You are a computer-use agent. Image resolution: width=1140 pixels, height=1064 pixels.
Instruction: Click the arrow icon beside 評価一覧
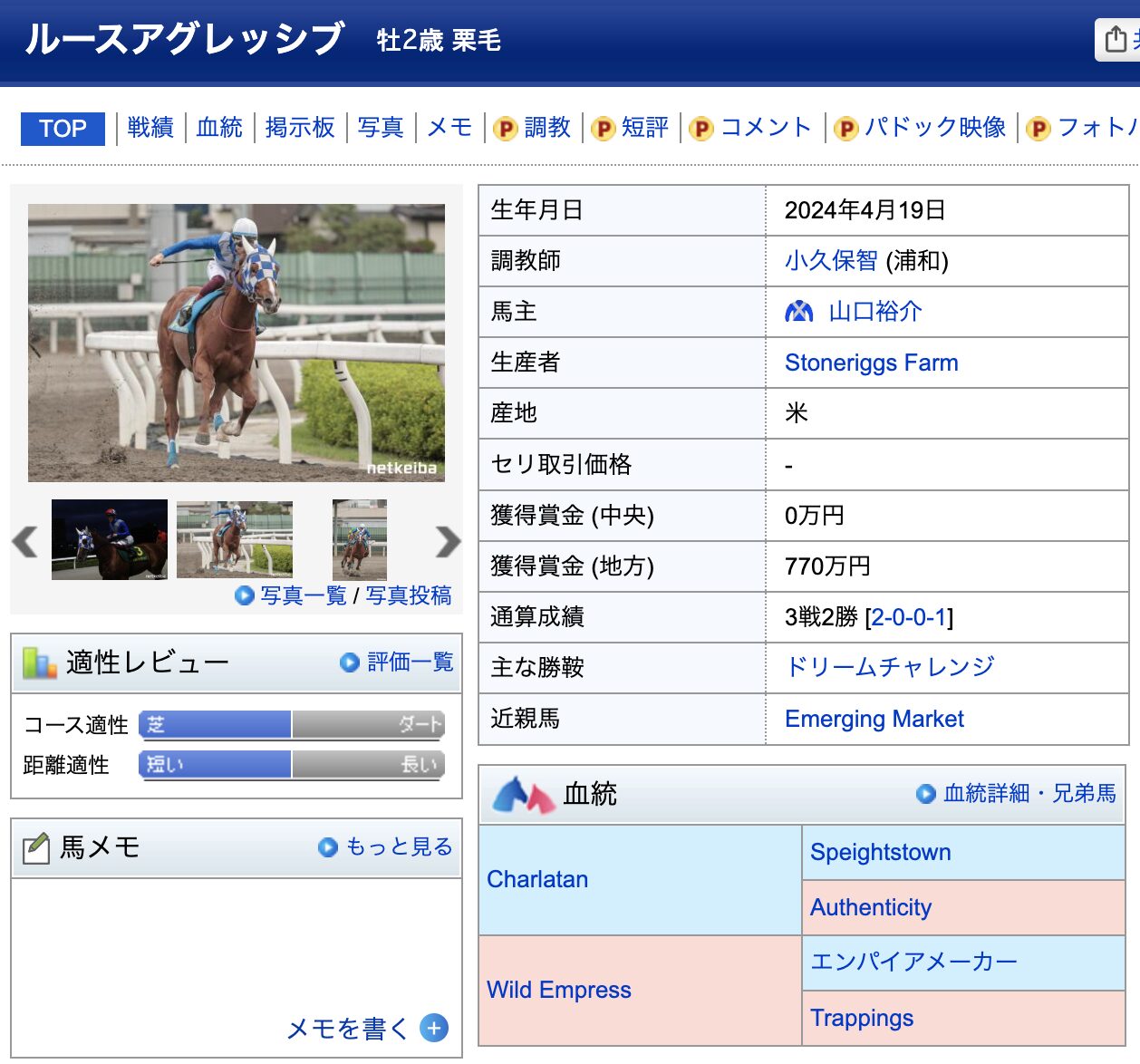click(x=350, y=663)
